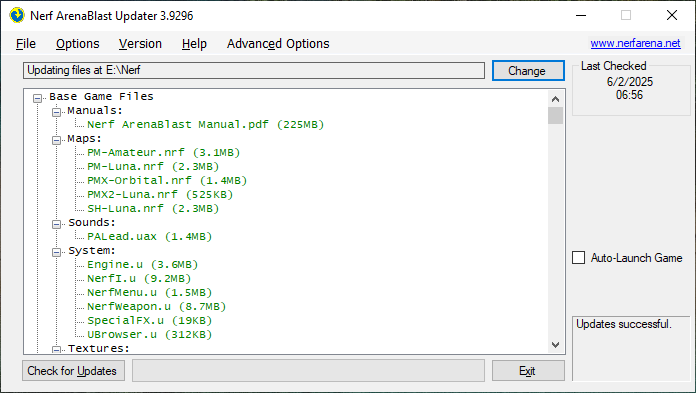Click the Updating files at E:\Nerf path field
Image resolution: width=696 pixels, height=393 pixels.
point(254,71)
